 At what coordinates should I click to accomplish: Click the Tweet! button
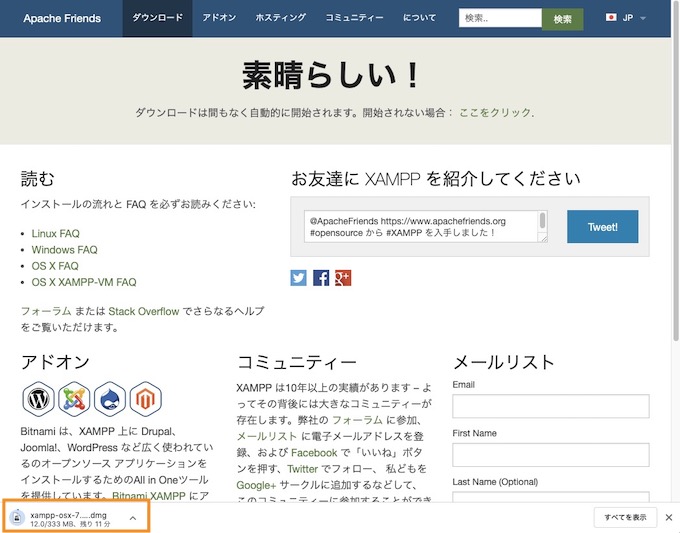coord(602,227)
